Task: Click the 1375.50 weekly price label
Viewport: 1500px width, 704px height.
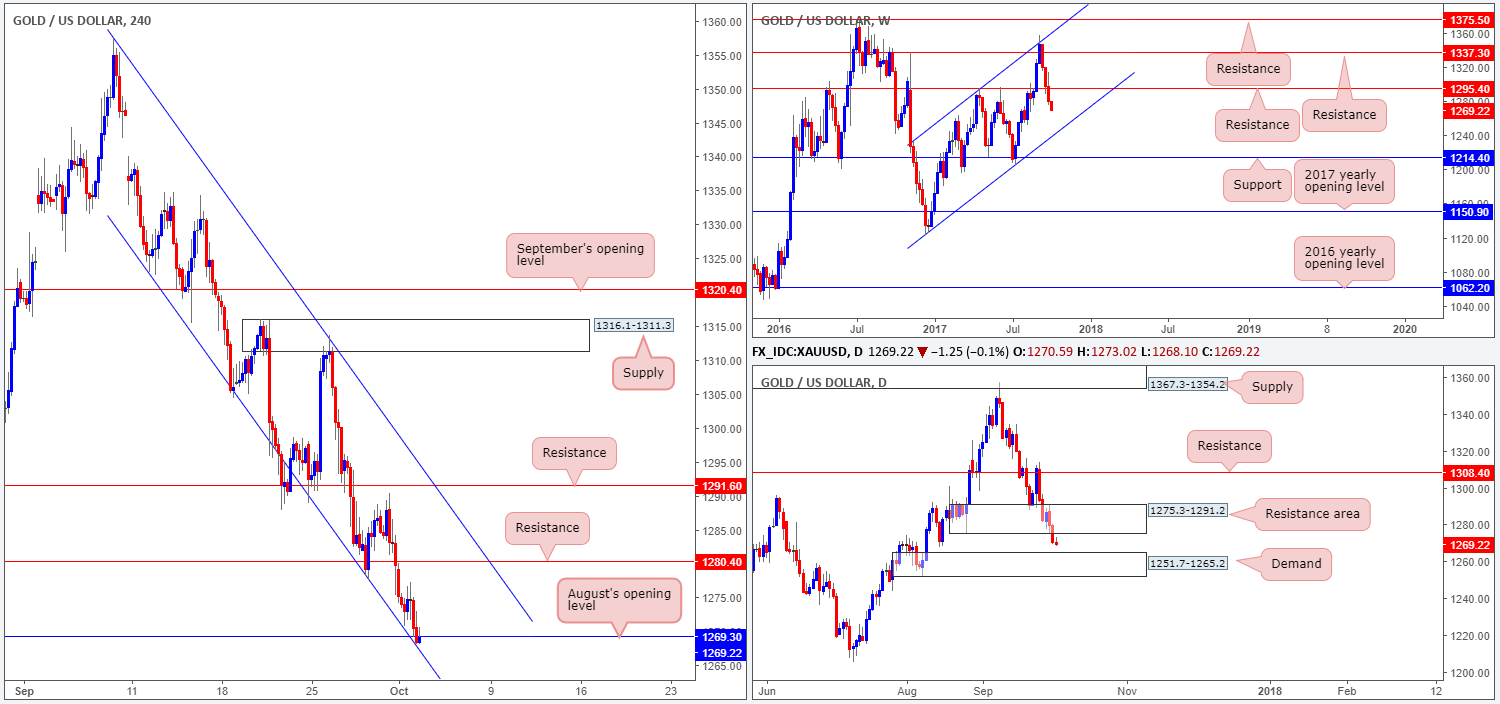Action: [x=1470, y=20]
